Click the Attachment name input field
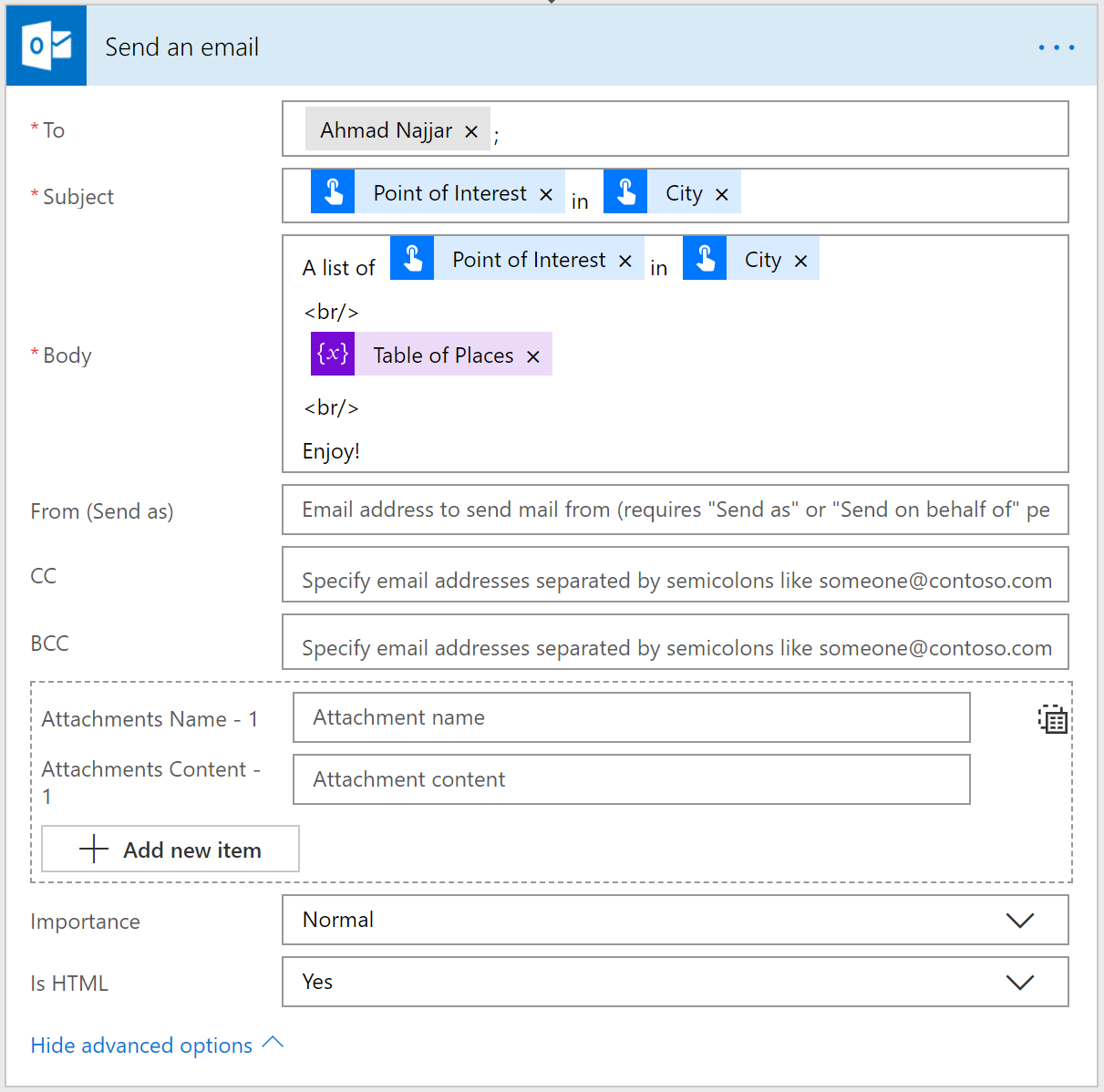Image resolution: width=1104 pixels, height=1092 pixels. point(631,717)
